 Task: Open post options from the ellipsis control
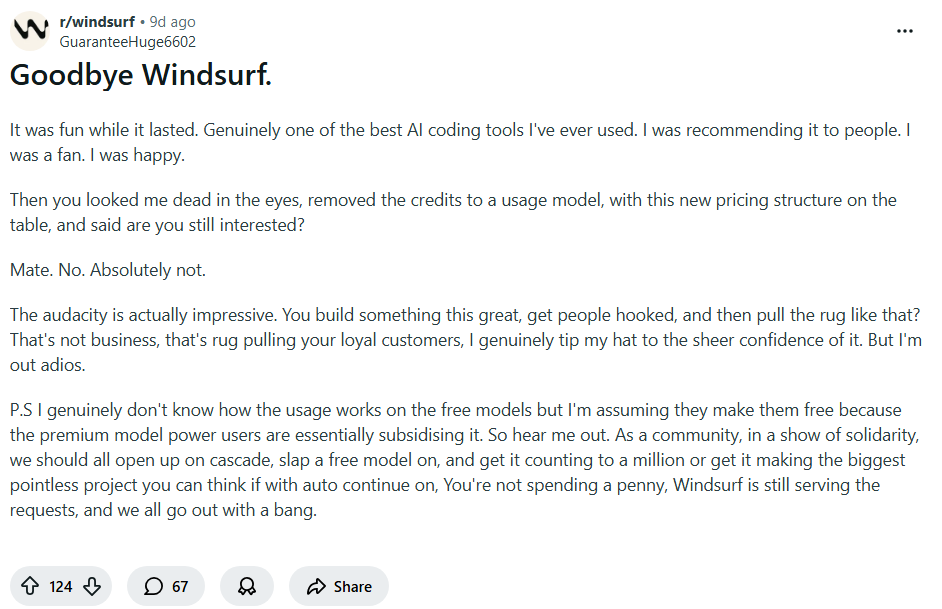click(905, 31)
